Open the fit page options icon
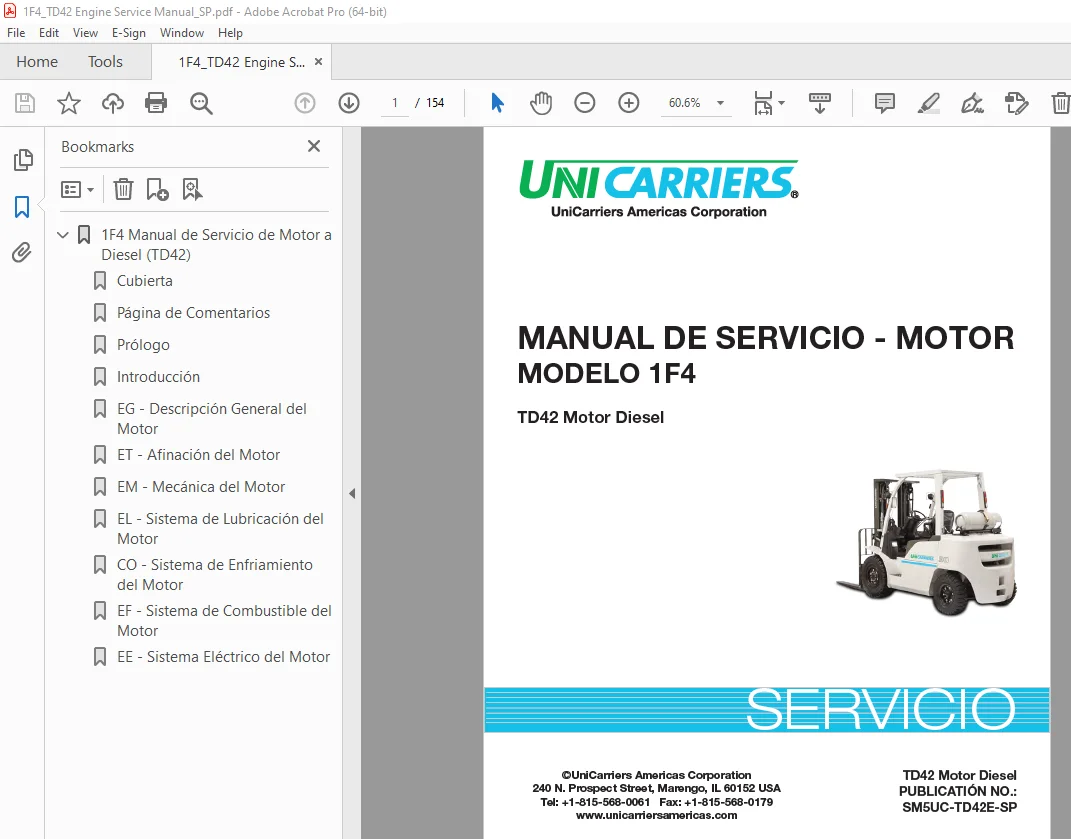 [763, 103]
